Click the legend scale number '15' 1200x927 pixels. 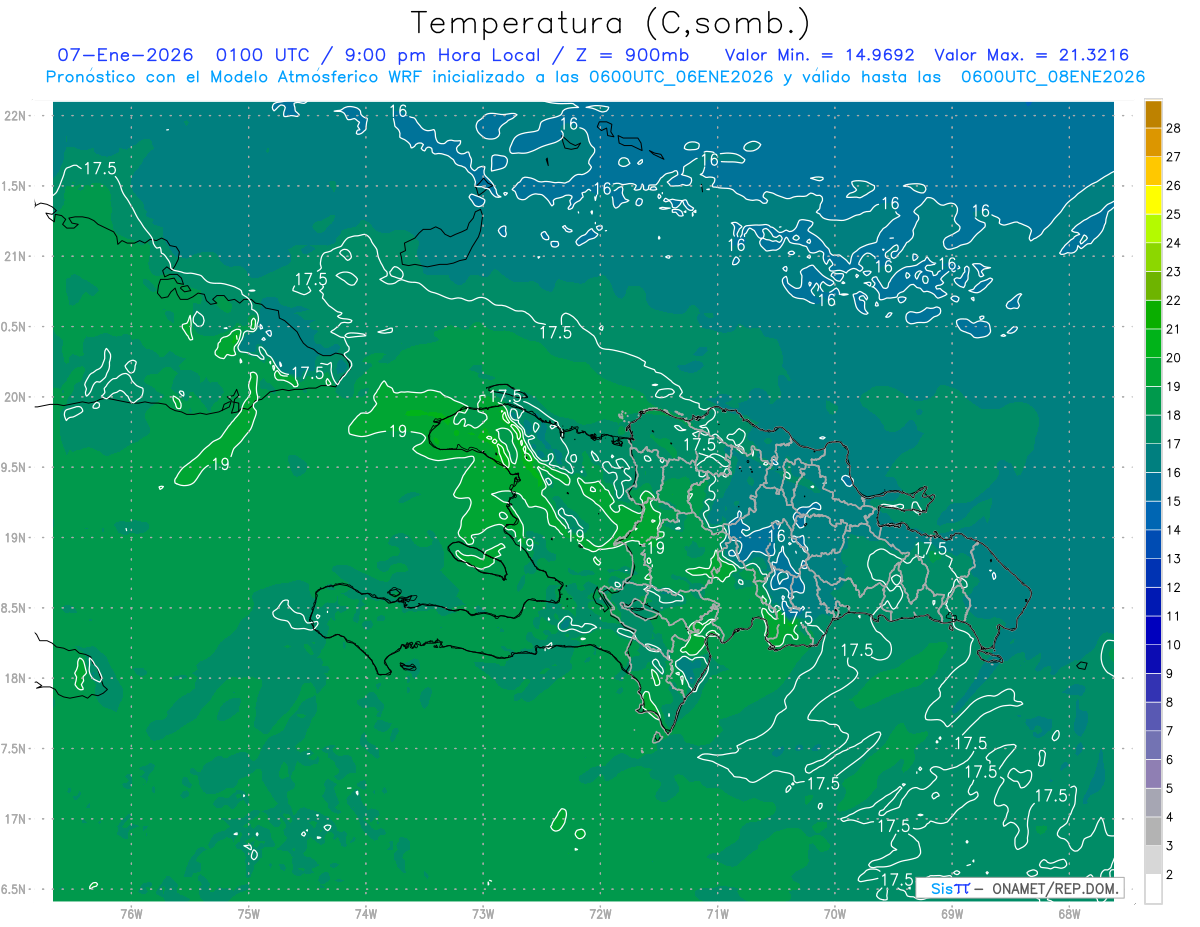[x=1174, y=501]
